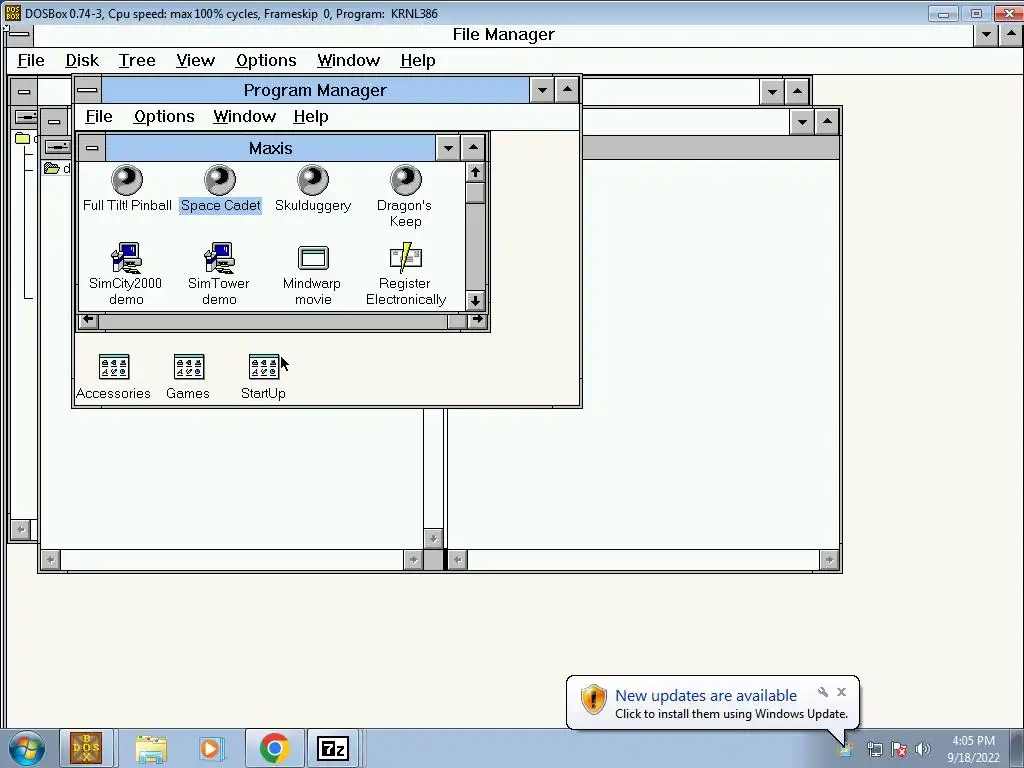Open Windows Explorer from the taskbar
The image size is (1024, 768).
151,749
